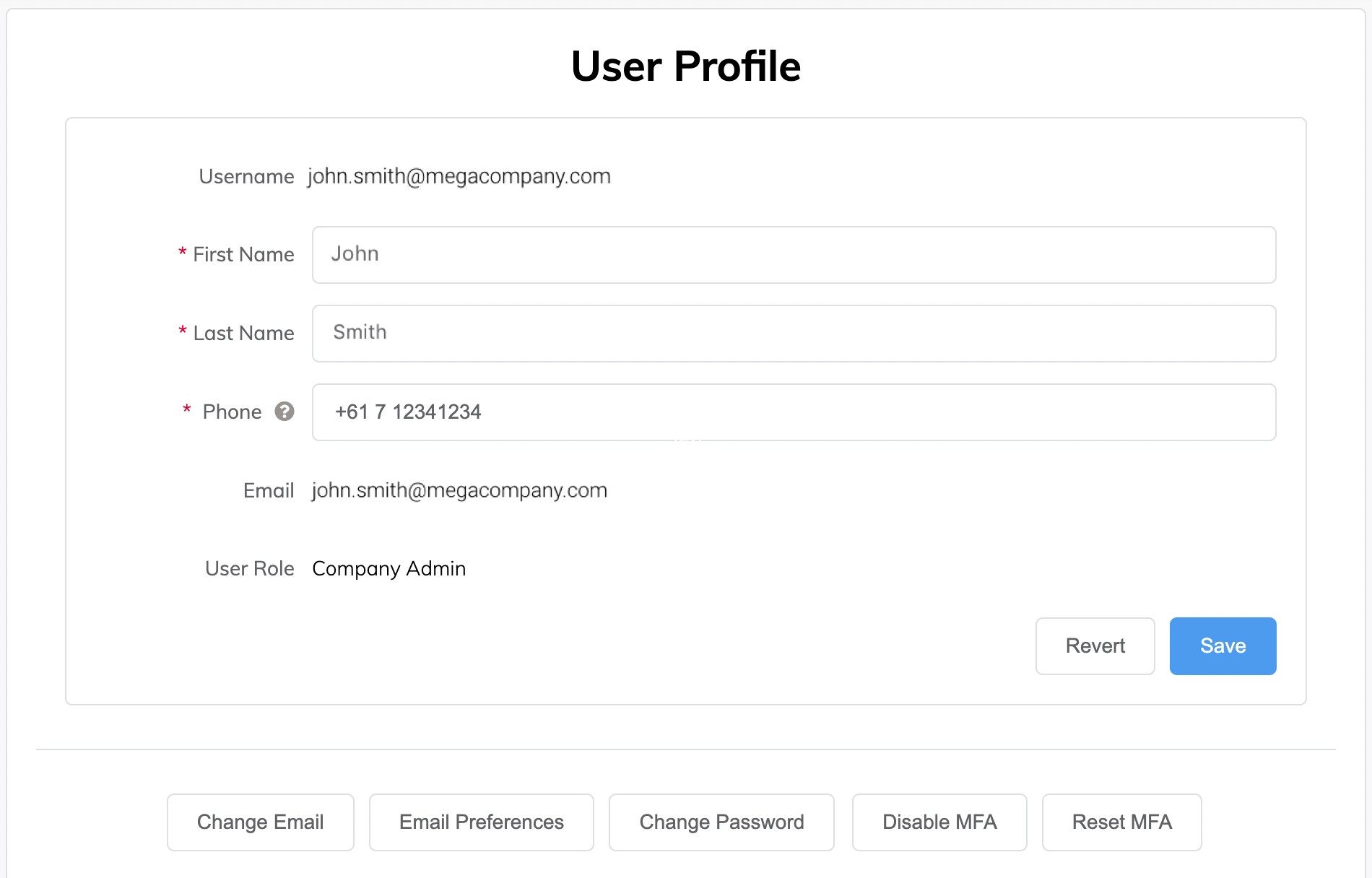Click the Company Admin role text
This screenshot has width=1372, height=878.
point(388,569)
